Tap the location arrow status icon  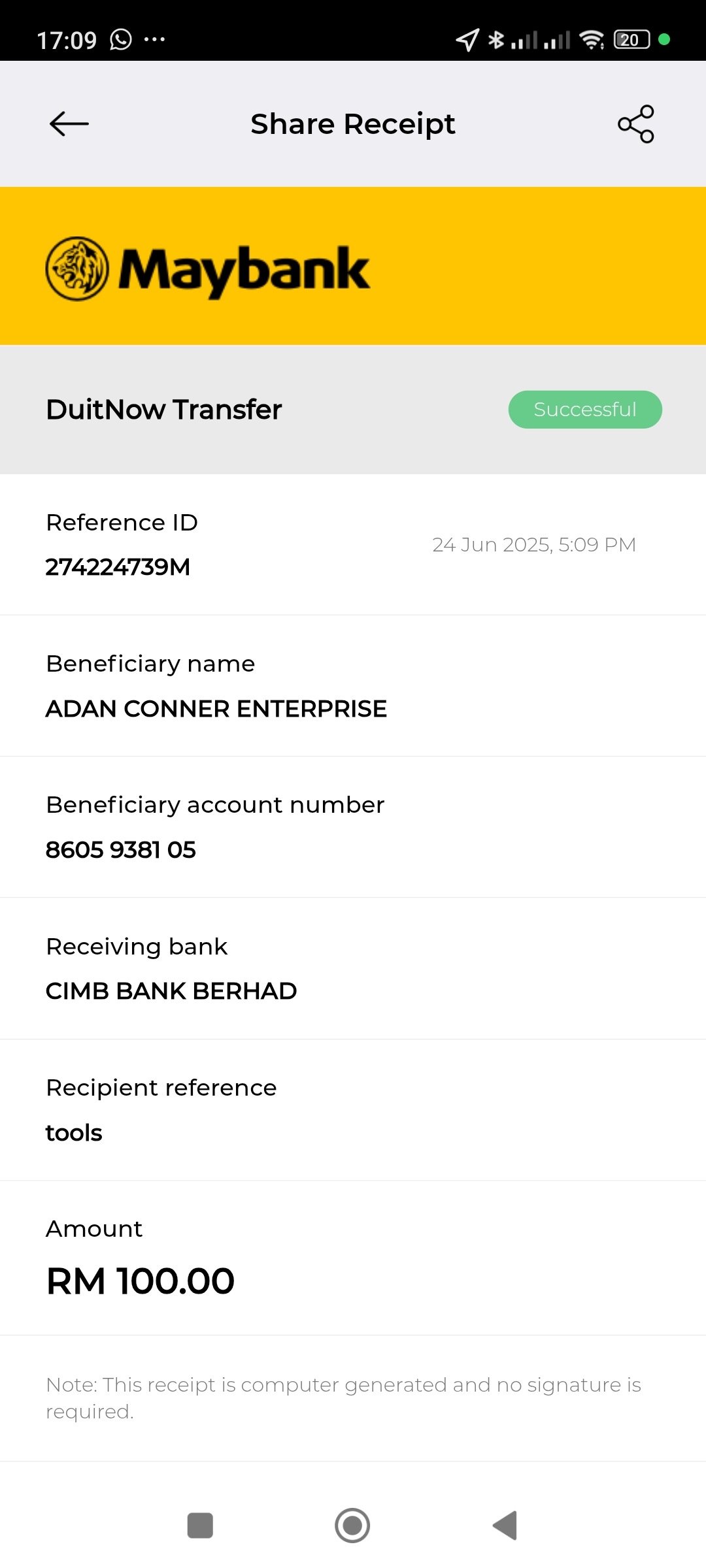[467, 40]
